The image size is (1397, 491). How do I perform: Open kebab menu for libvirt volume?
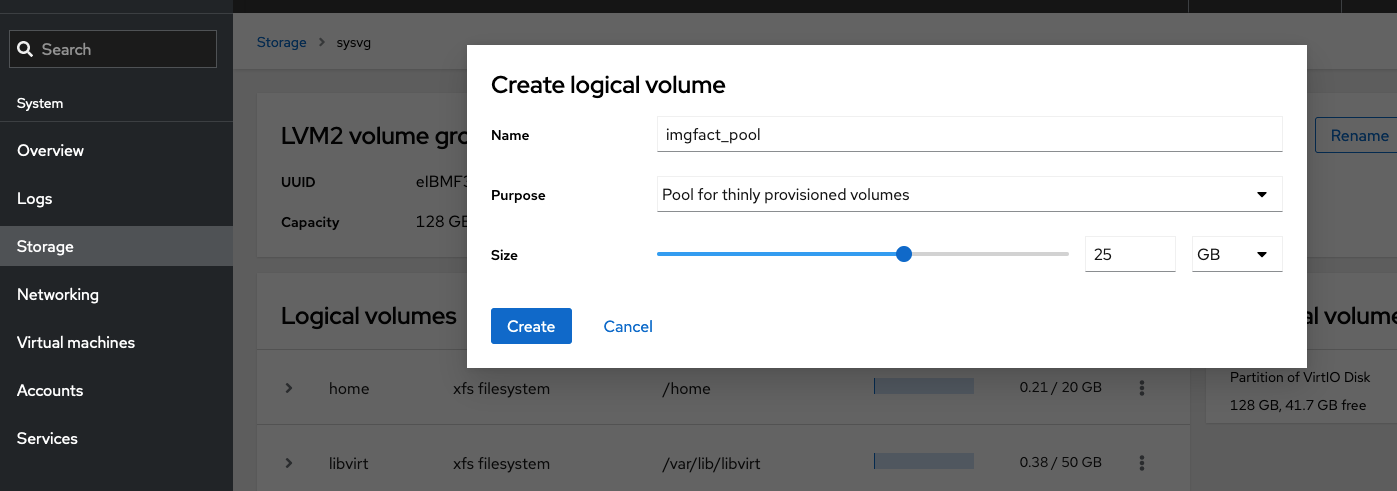tap(1141, 463)
